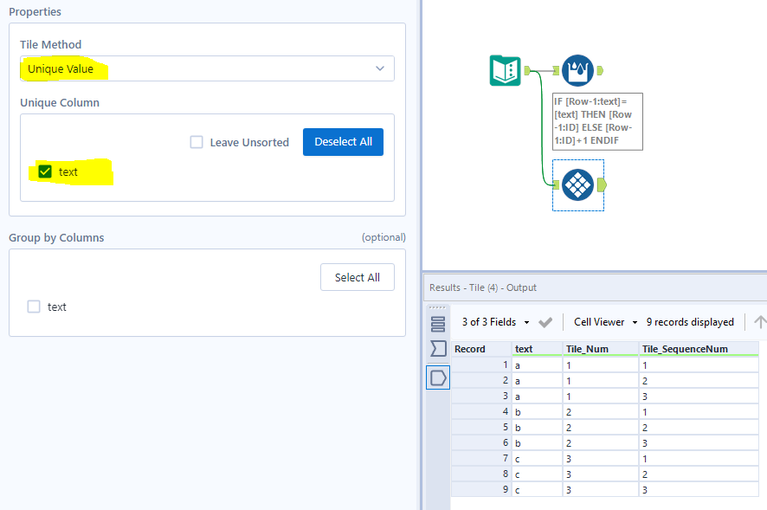Click the Tile_Num column header
This screenshot has height=510, width=767.
601,349
